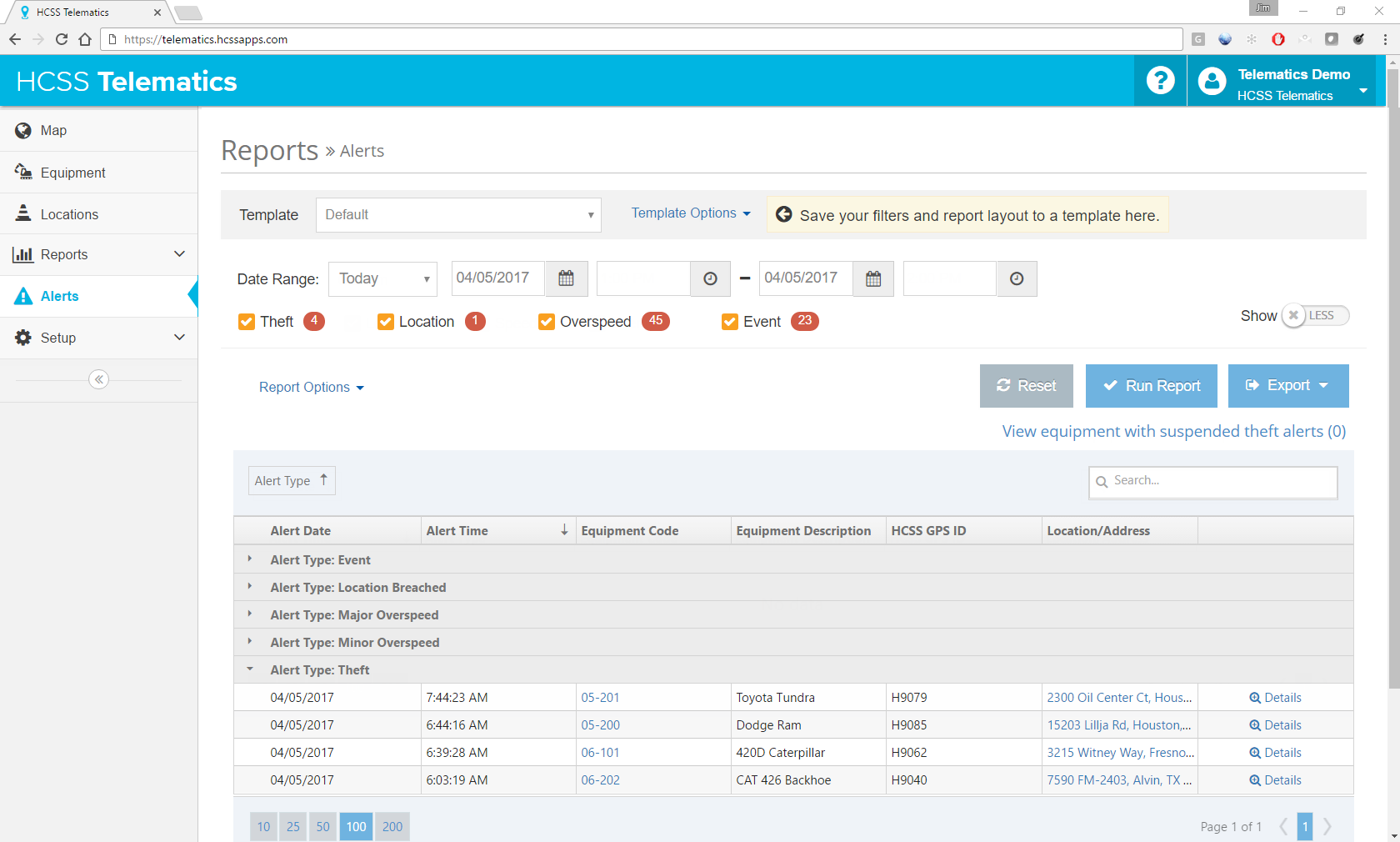
Task: Toggle the Show LESS switch
Action: pos(1315,316)
